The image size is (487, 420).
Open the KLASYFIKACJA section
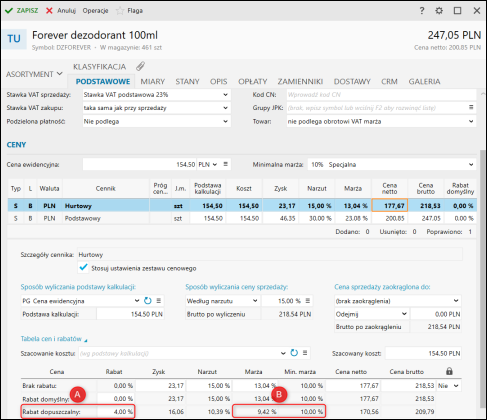[99, 67]
